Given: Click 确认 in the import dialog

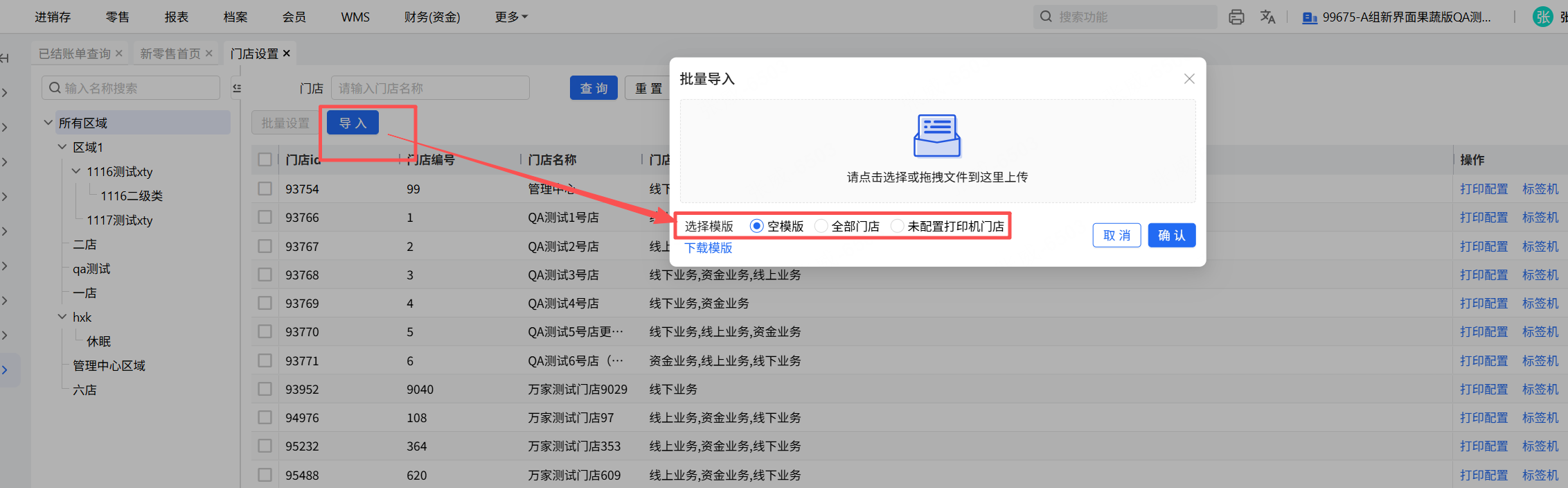Looking at the screenshot, I should pyautogui.click(x=1172, y=235).
